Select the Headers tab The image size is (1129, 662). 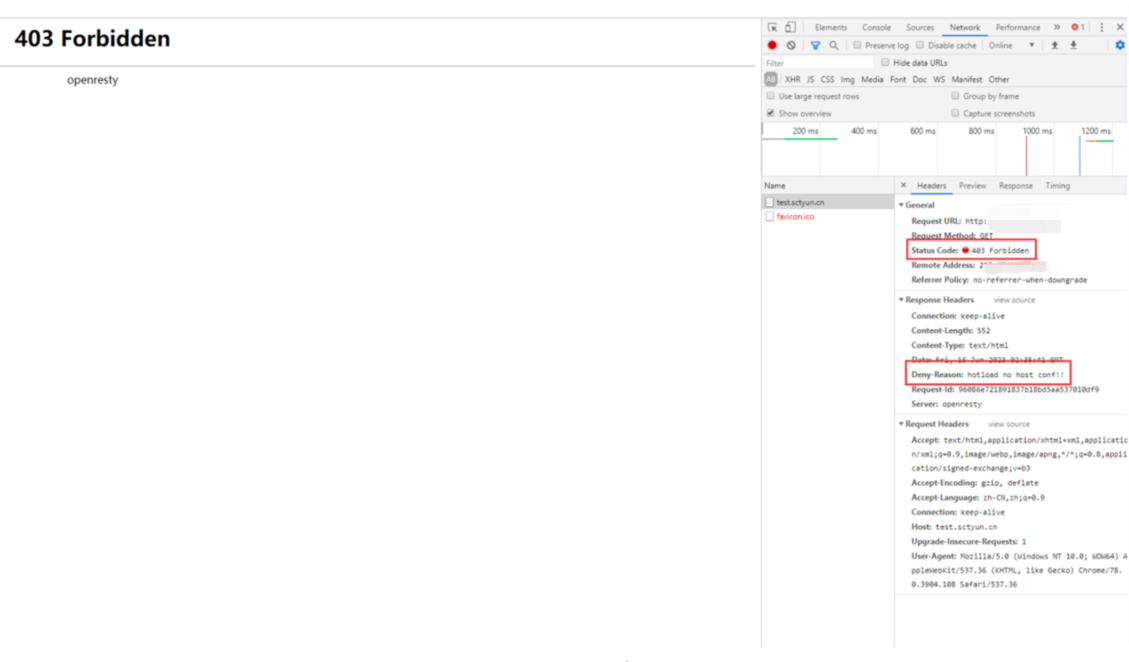[x=931, y=186]
